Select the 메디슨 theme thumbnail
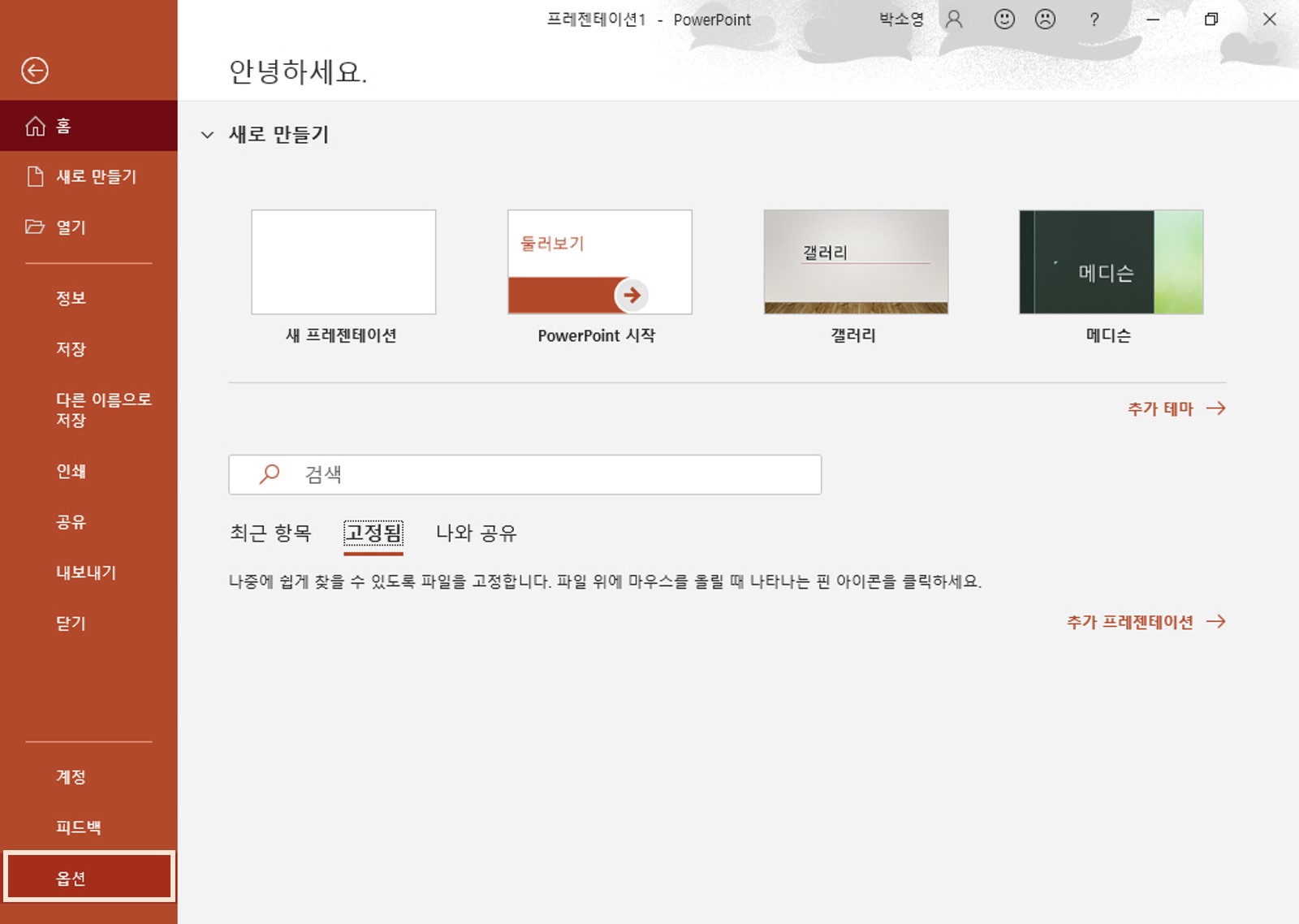Viewport: 1299px width, 924px height. click(1111, 262)
